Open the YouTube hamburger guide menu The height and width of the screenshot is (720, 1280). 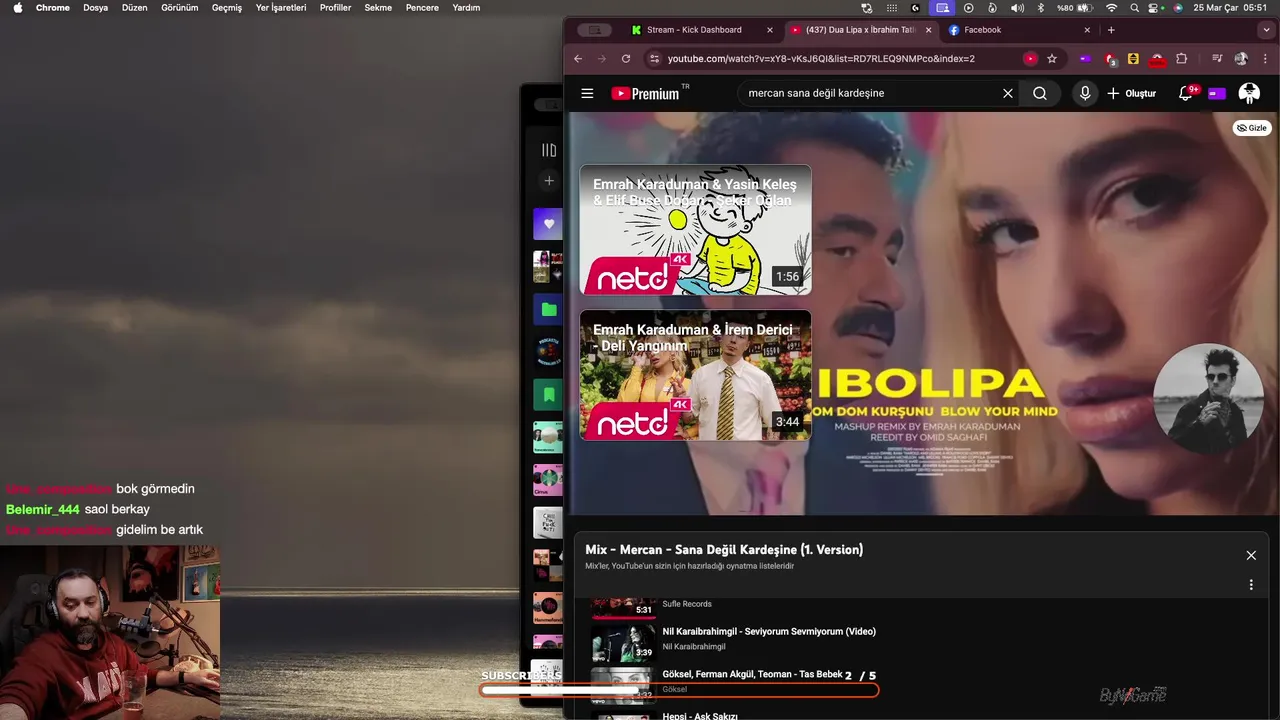(x=587, y=93)
